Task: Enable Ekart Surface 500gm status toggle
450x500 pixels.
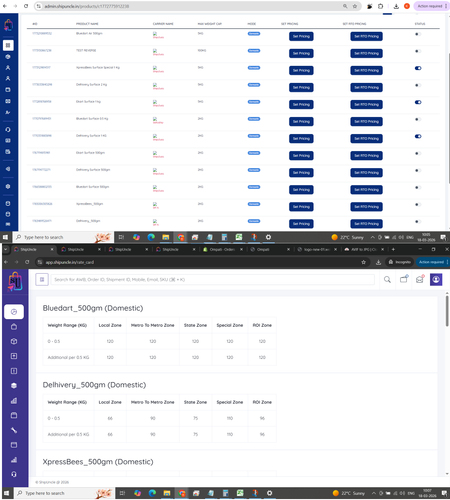Action: (x=418, y=153)
